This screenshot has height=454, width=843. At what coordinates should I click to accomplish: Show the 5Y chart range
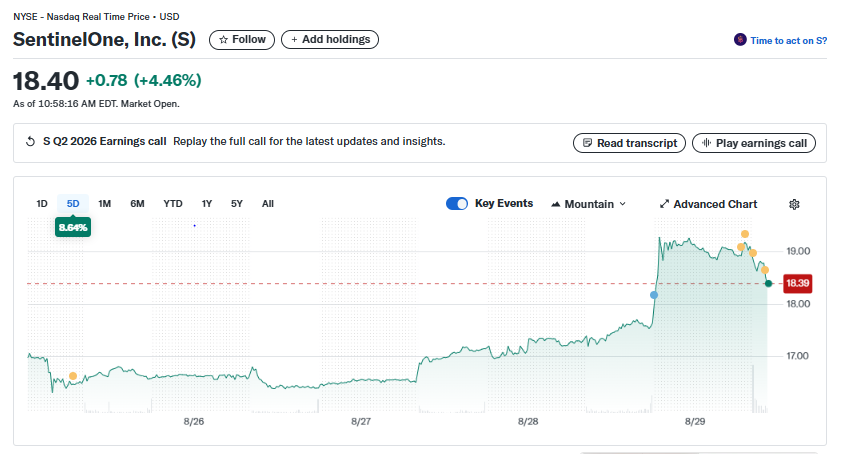pyautogui.click(x=237, y=204)
